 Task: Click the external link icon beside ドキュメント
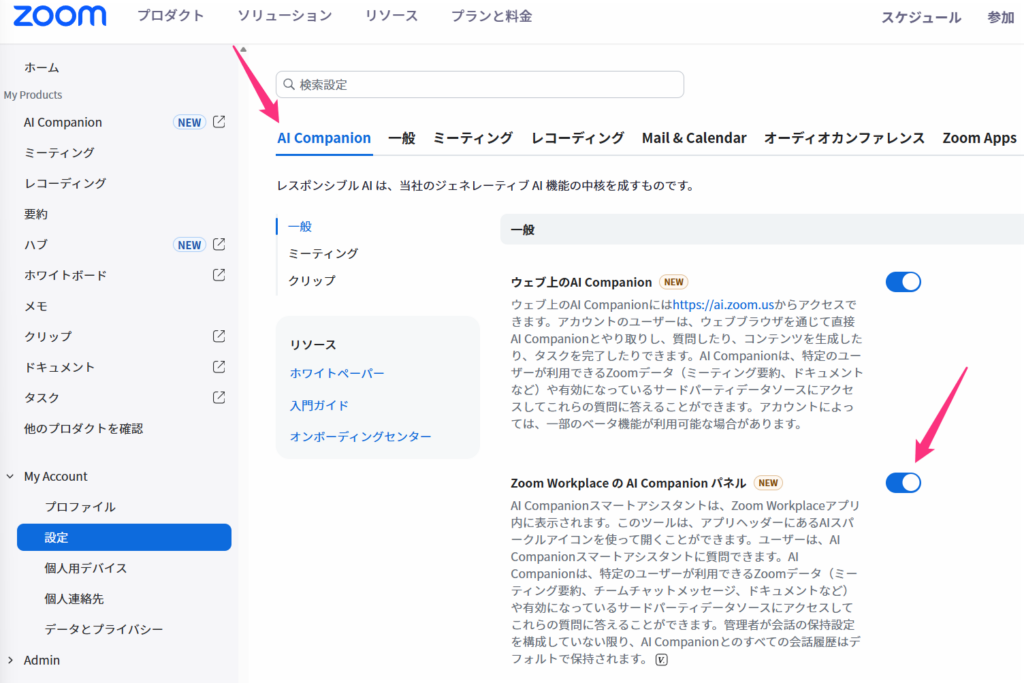tap(219, 367)
